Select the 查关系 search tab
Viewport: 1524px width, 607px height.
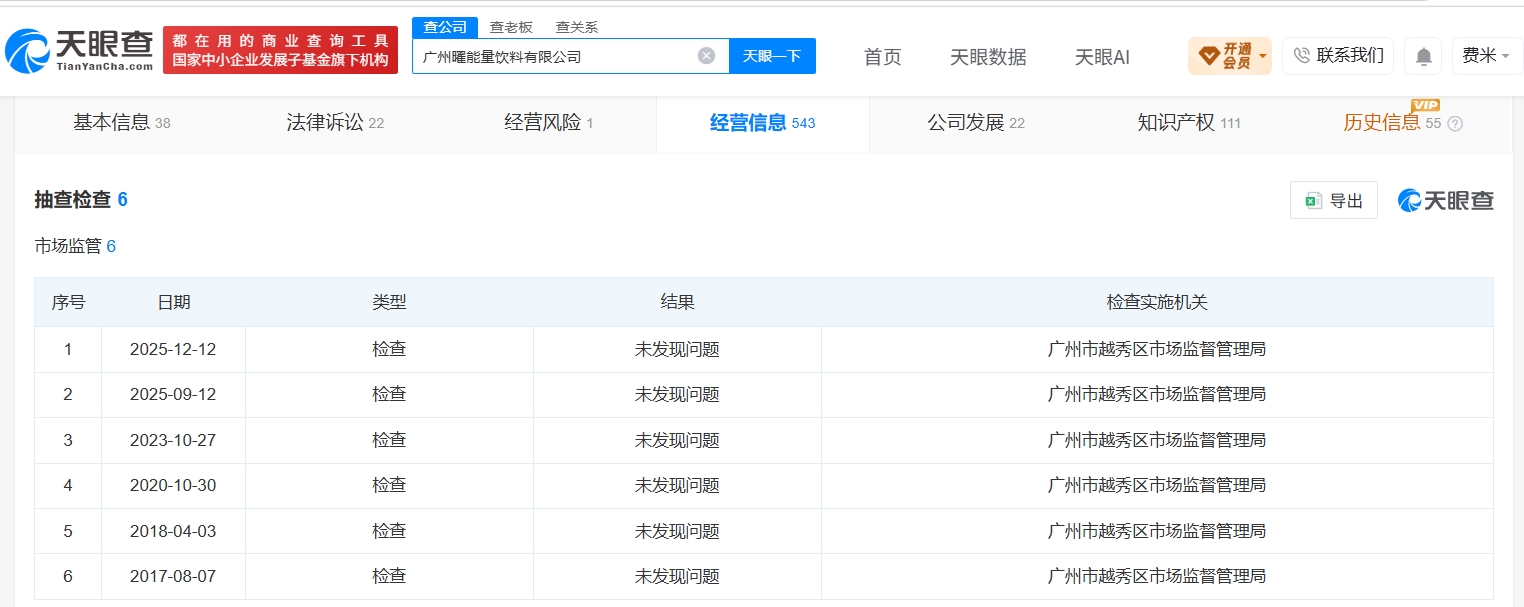[x=577, y=27]
